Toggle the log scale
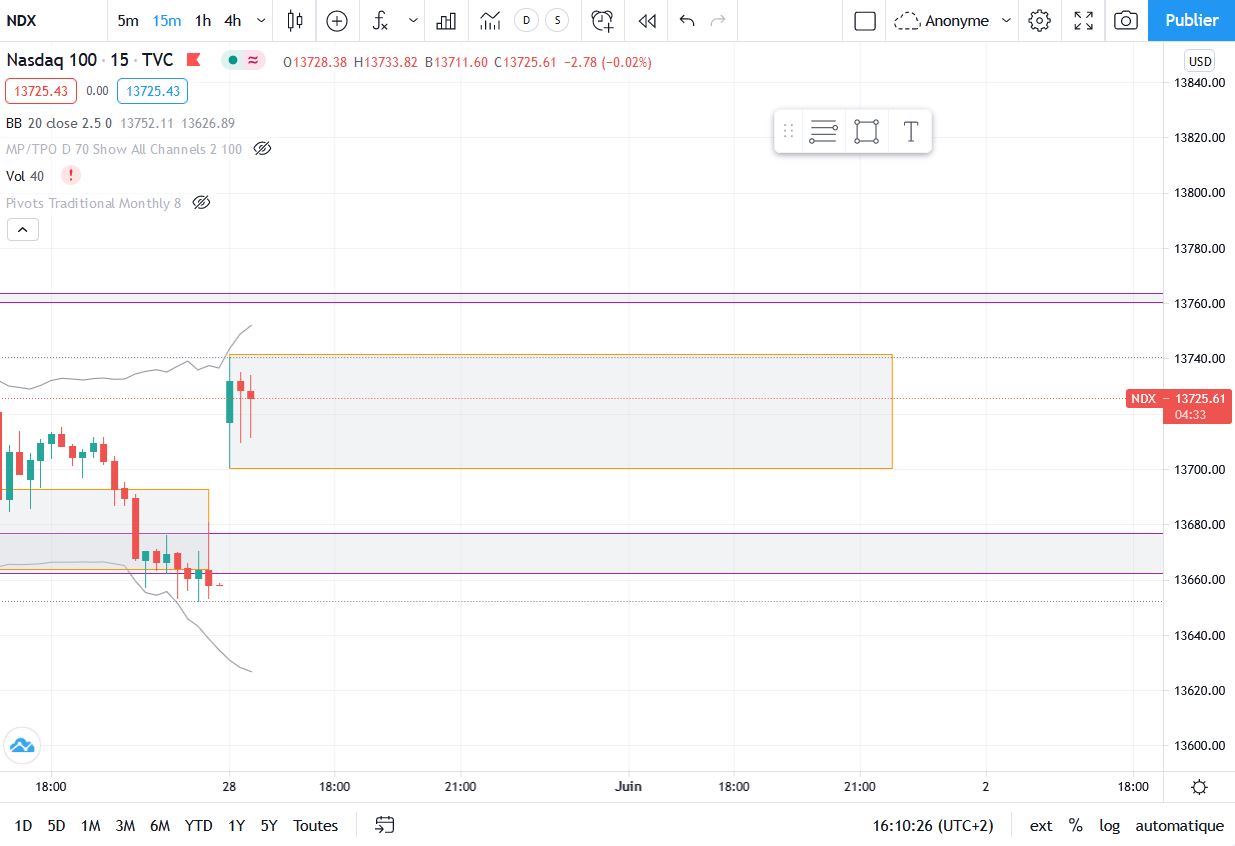The image size is (1235, 846). pos(1109,826)
